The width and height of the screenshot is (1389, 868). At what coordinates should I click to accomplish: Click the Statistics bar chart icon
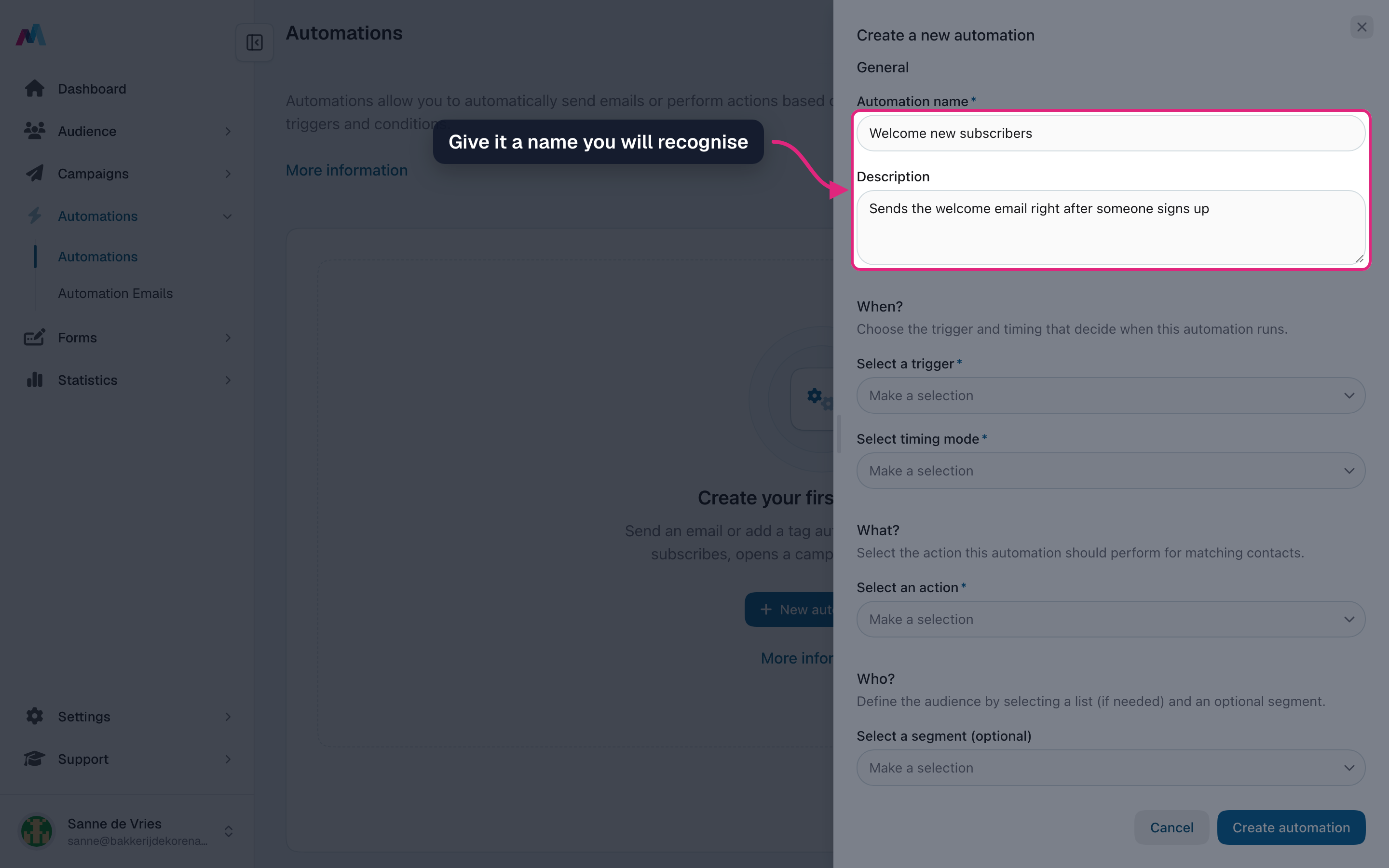(34, 380)
